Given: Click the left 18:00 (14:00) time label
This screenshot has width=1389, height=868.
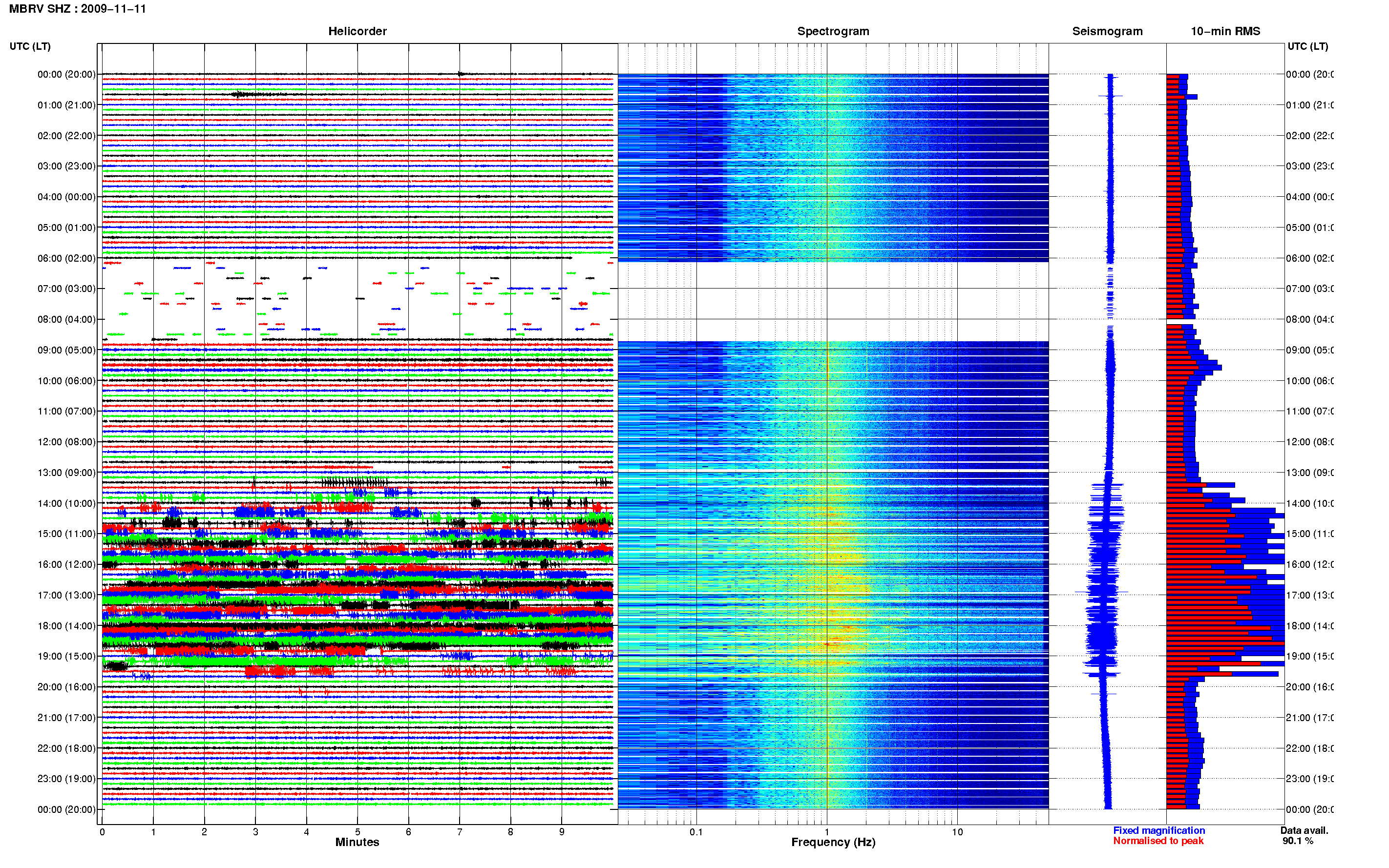Looking at the screenshot, I should (66, 626).
